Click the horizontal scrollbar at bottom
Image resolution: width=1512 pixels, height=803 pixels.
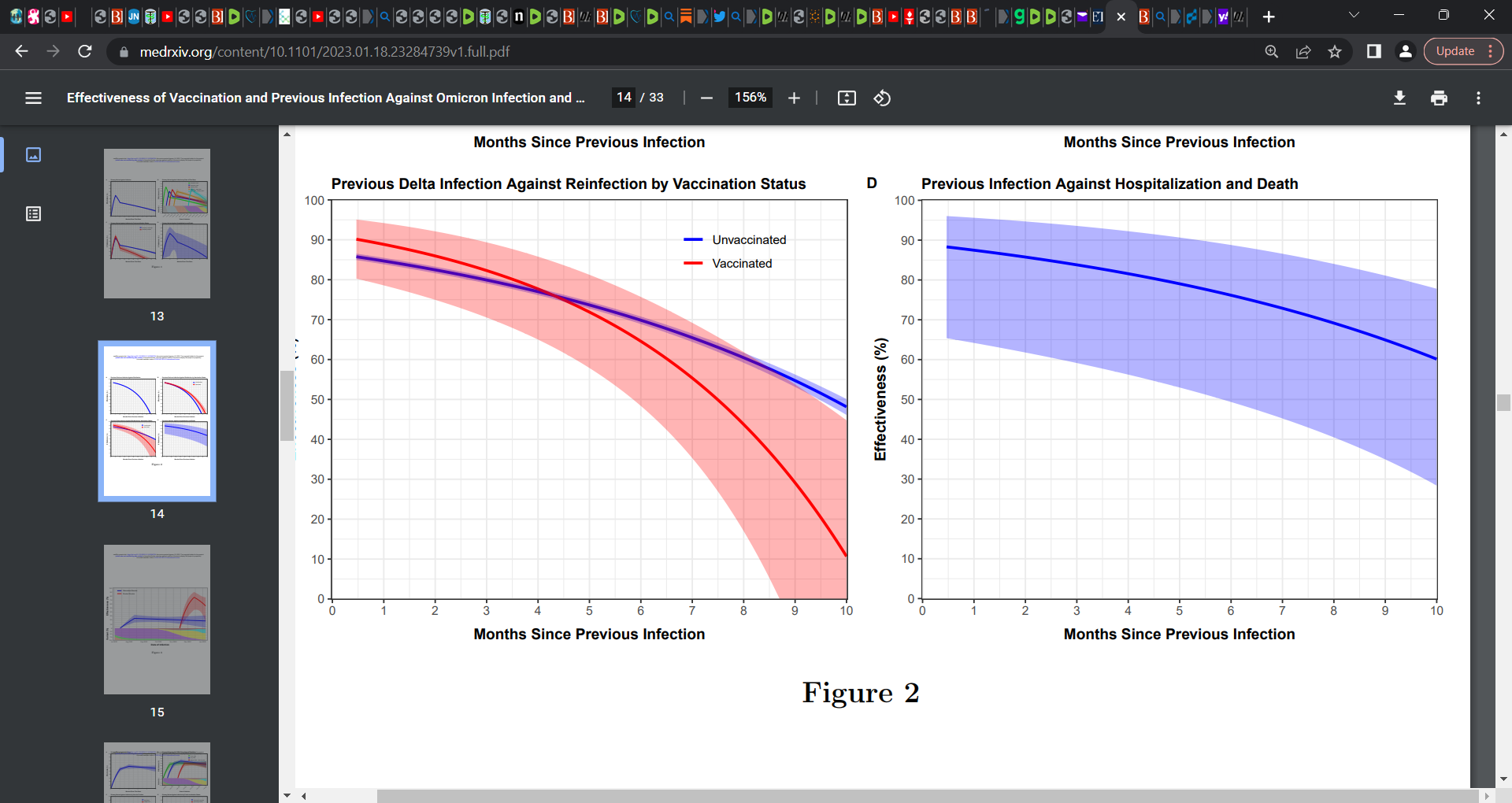pos(927,796)
